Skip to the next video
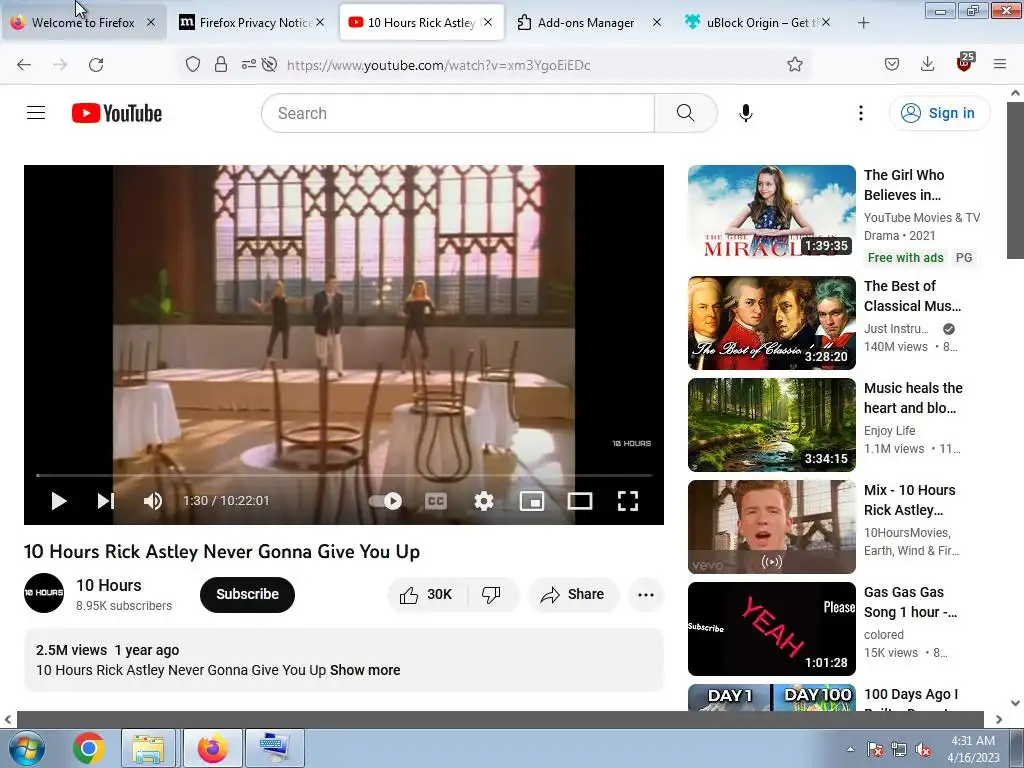The width and height of the screenshot is (1024, 768). pyautogui.click(x=106, y=501)
